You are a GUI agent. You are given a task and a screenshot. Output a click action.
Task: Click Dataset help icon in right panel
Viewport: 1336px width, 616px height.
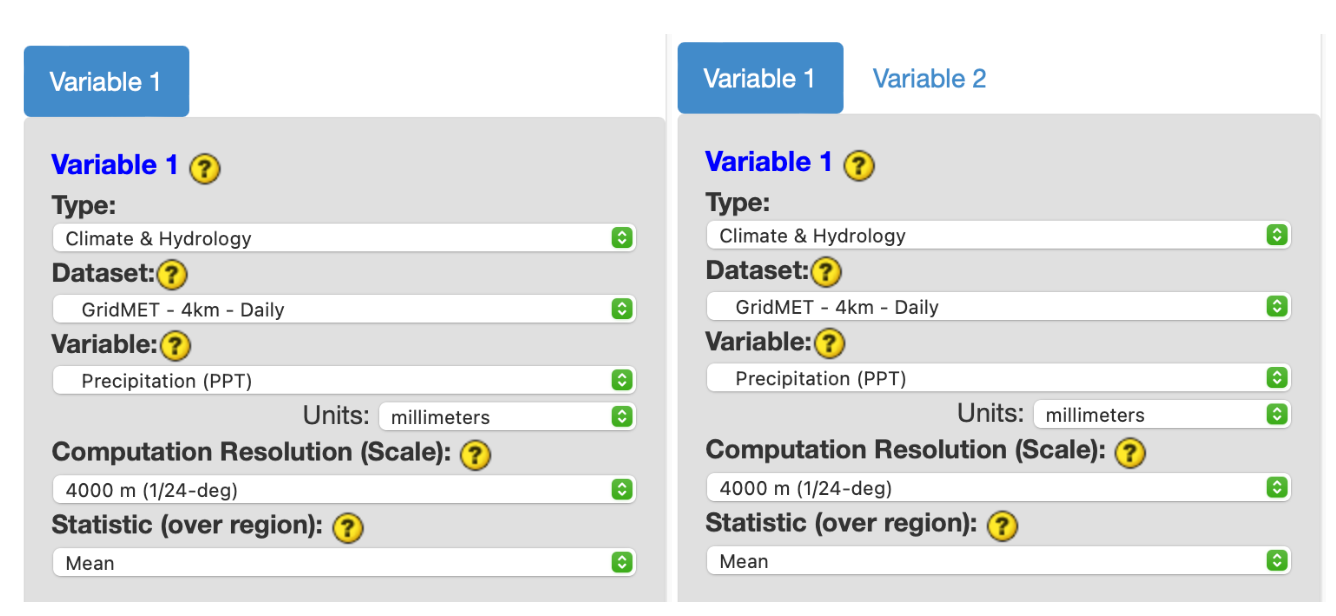tap(826, 272)
